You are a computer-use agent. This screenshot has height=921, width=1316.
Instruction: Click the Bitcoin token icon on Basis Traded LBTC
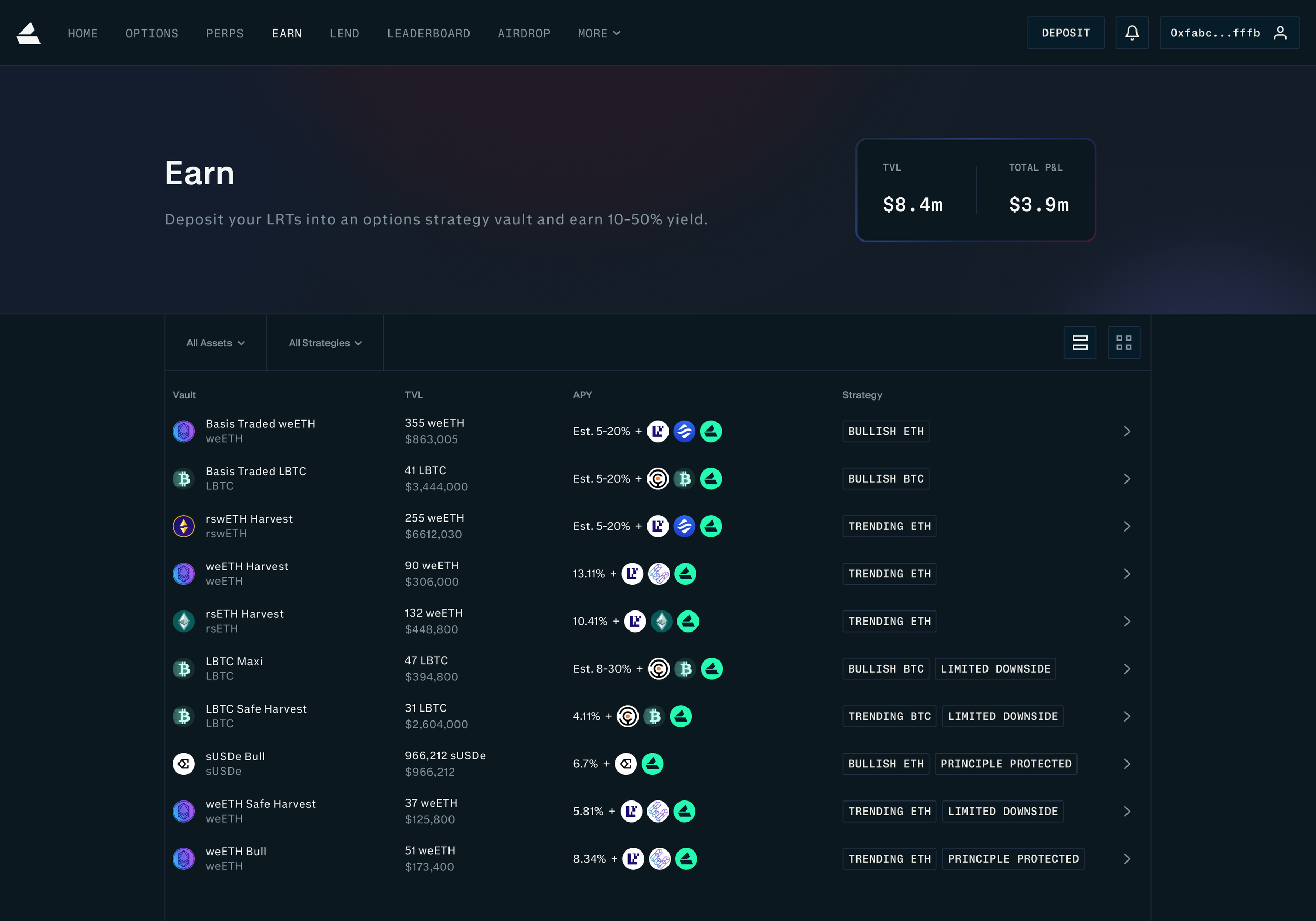[183, 478]
